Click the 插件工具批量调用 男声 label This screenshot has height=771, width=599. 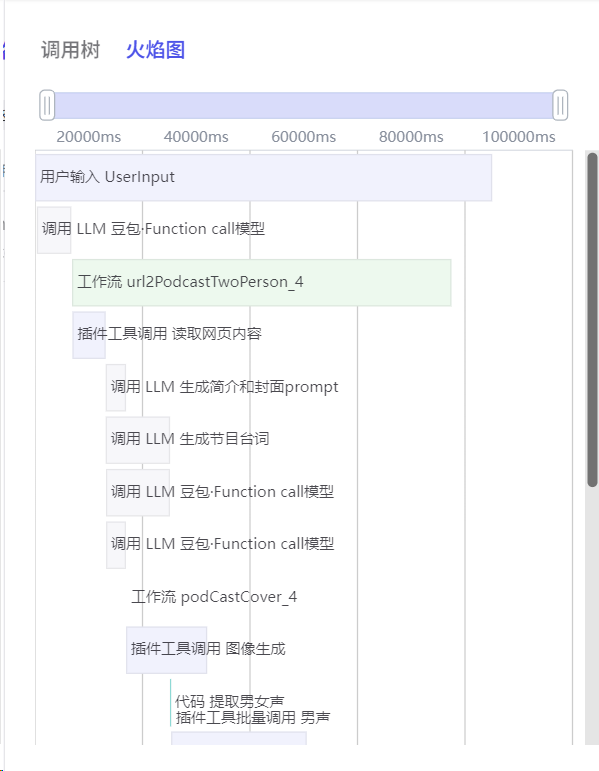[253, 717]
